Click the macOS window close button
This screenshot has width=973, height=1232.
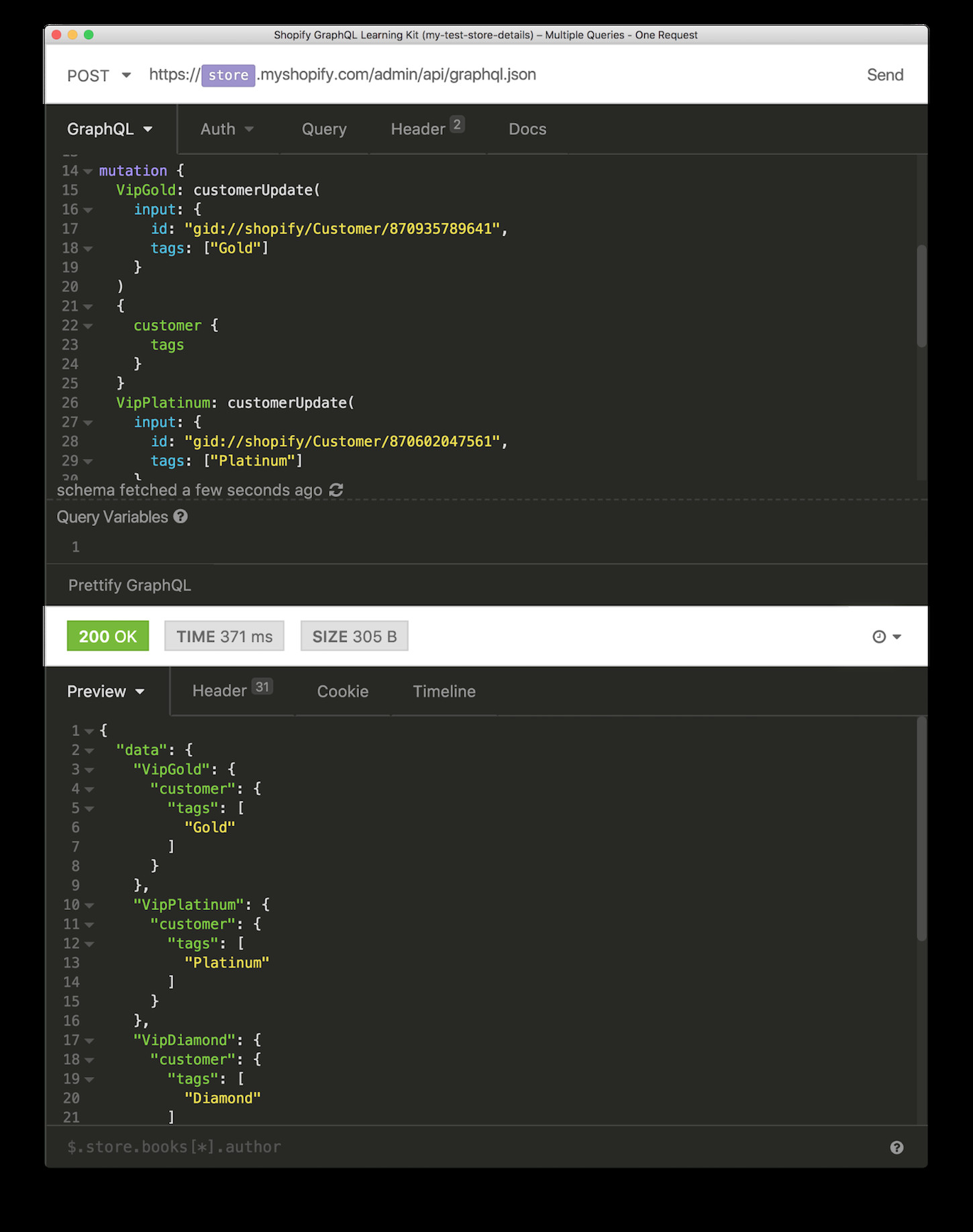(56, 35)
